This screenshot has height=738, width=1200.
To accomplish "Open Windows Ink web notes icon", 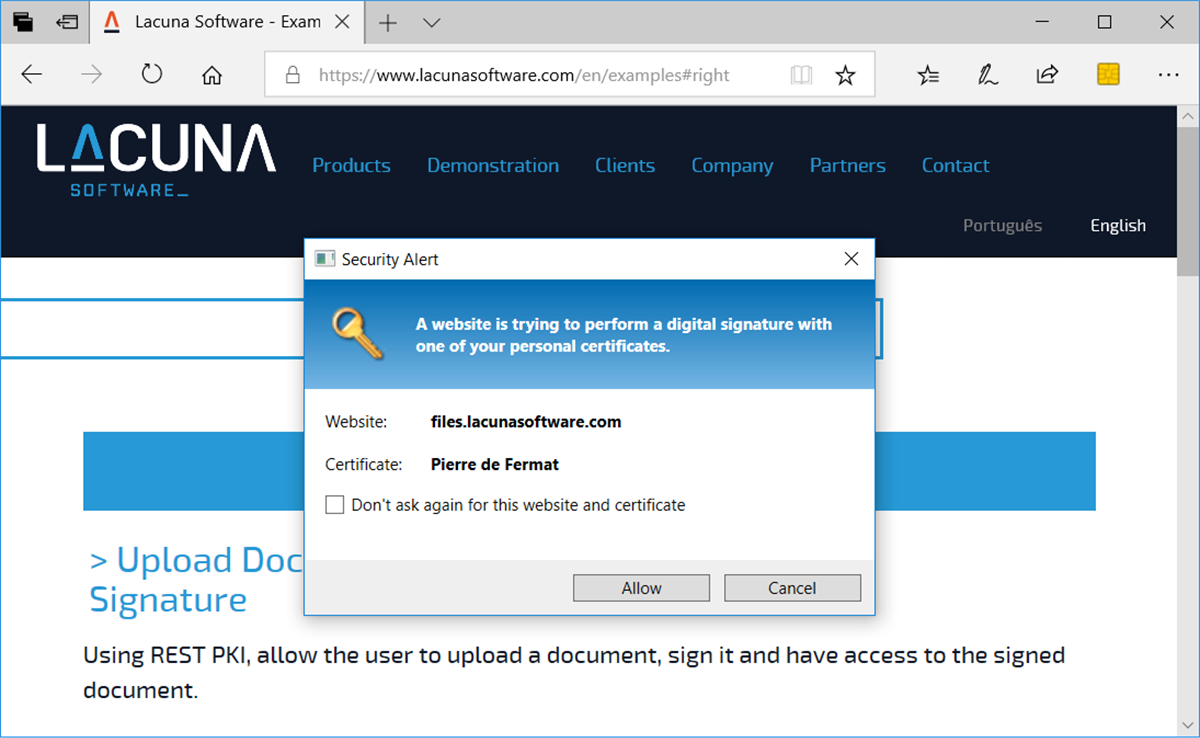I will tap(988, 74).
